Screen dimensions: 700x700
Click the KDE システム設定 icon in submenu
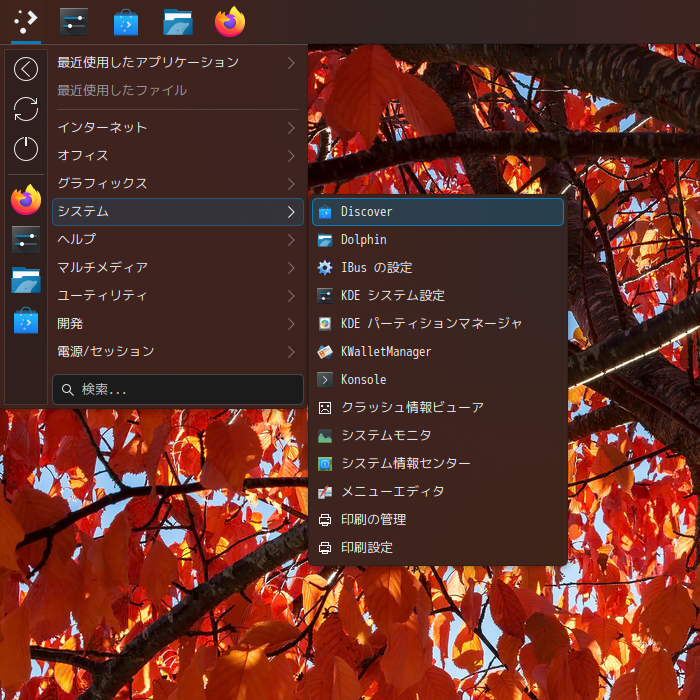[x=325, y=296]
